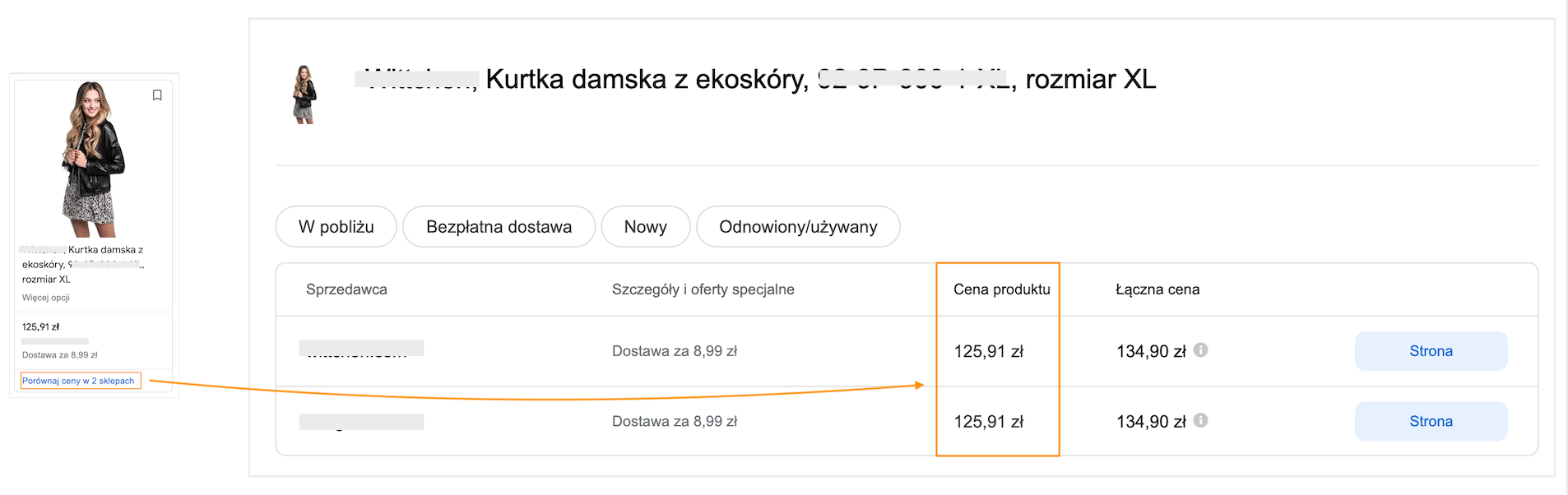Open the large jacket photo on the card
Image resolution: width=1568 pixels, height=495 pixels.
tap(92, 158)
